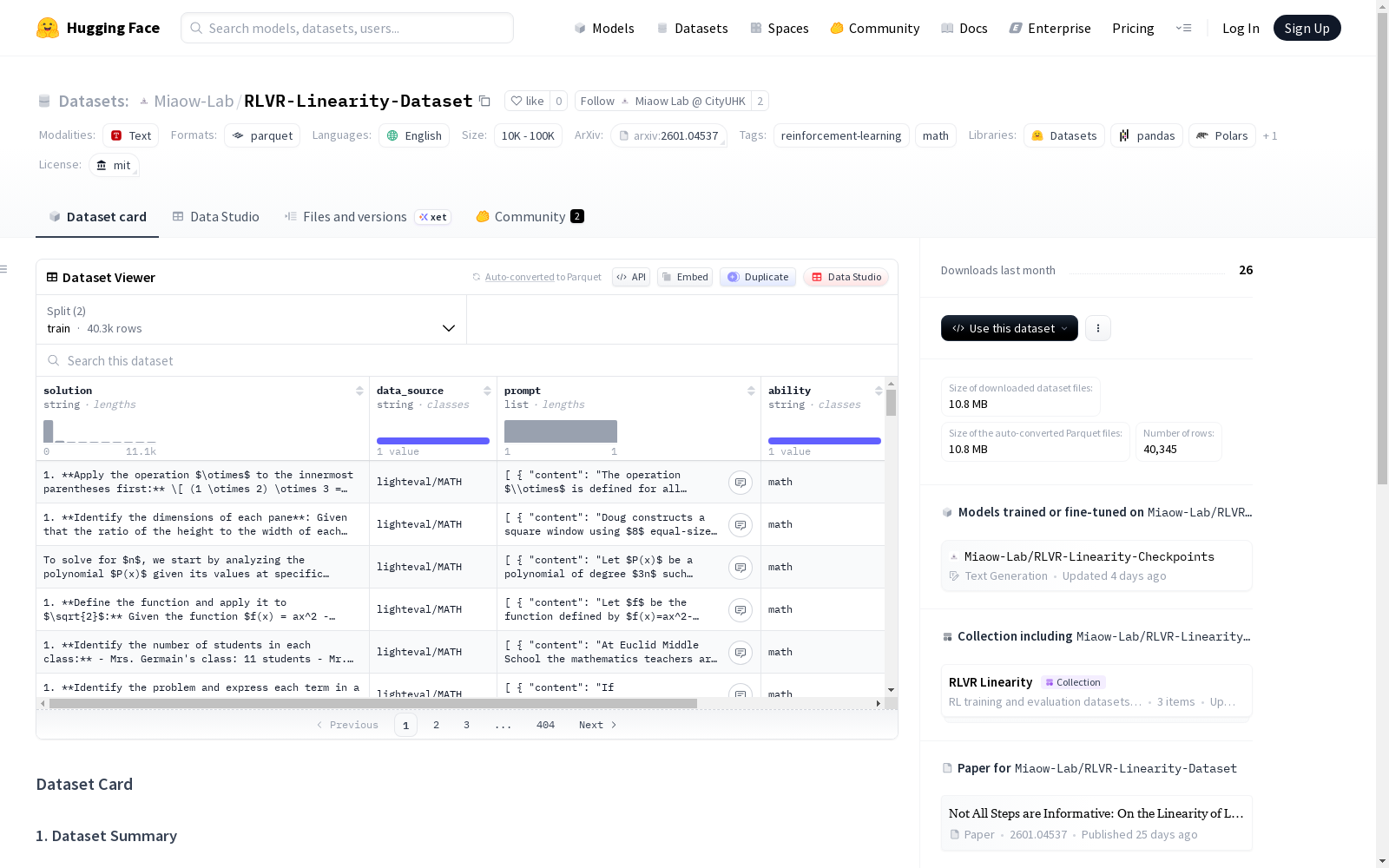This screenshot has width=1389, height=868.
Task: Click the Dataset Viewer table icon
Action: tap(52, 278)
